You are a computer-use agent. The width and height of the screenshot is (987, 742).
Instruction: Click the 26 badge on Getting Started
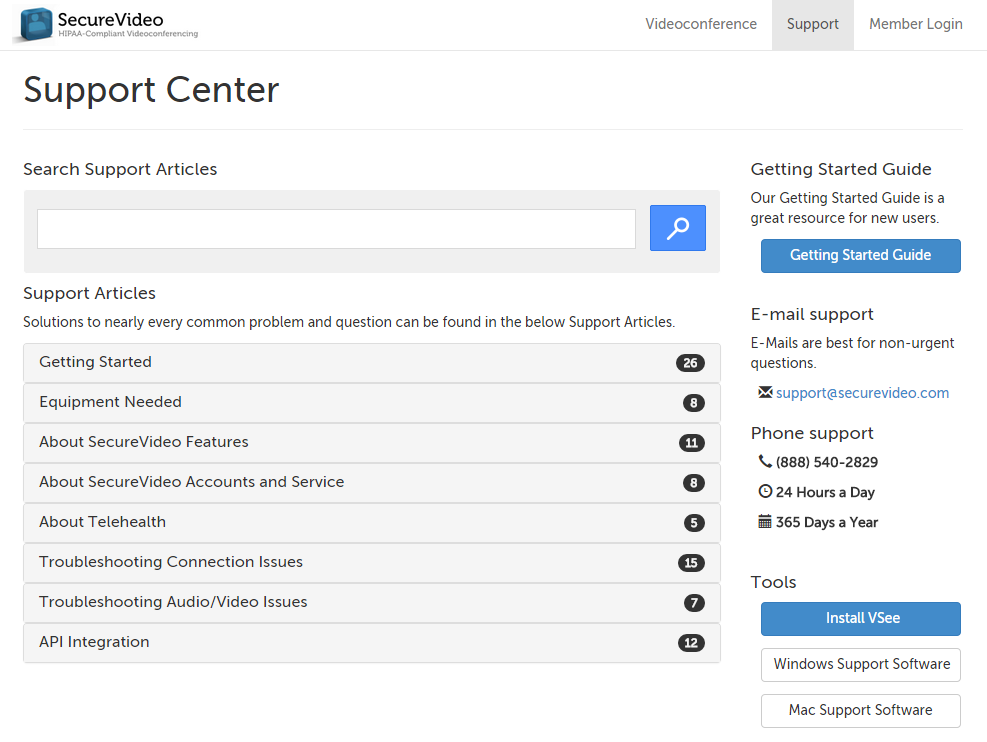pos(690,363)
